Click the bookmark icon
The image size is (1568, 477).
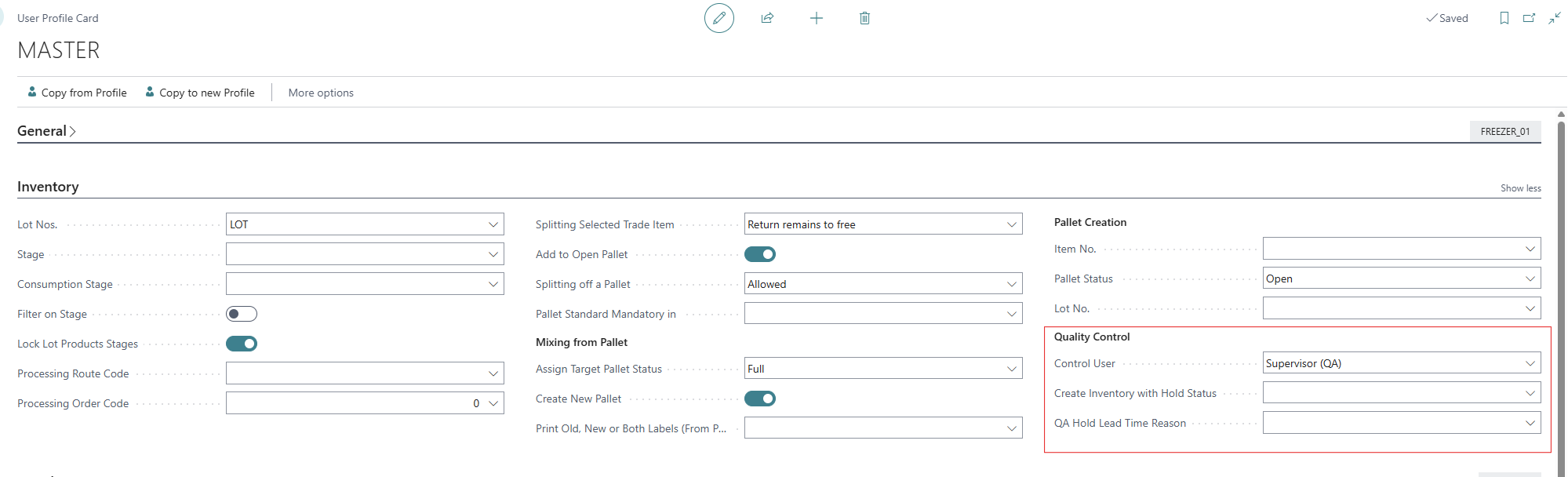pos(1504,18)
